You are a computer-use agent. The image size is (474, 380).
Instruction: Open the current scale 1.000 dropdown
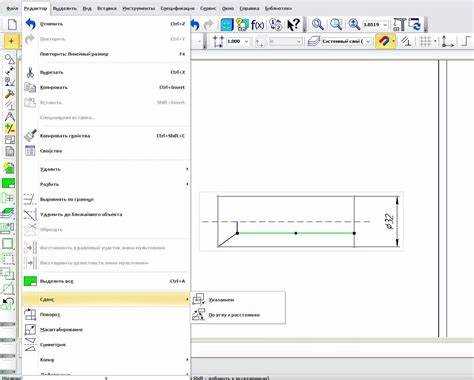coord(247,42)
